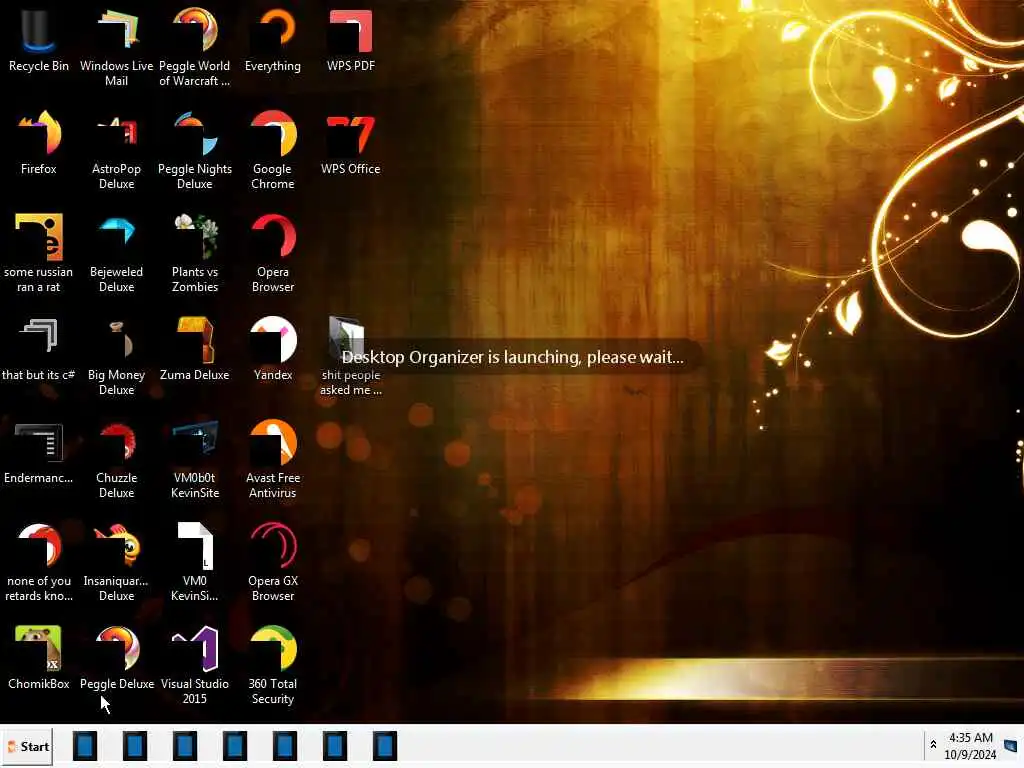This screenshot has width=1024, height=768.
Task: Select the Bejeweled Deluxe shortcut
Action: pos(116,253)
